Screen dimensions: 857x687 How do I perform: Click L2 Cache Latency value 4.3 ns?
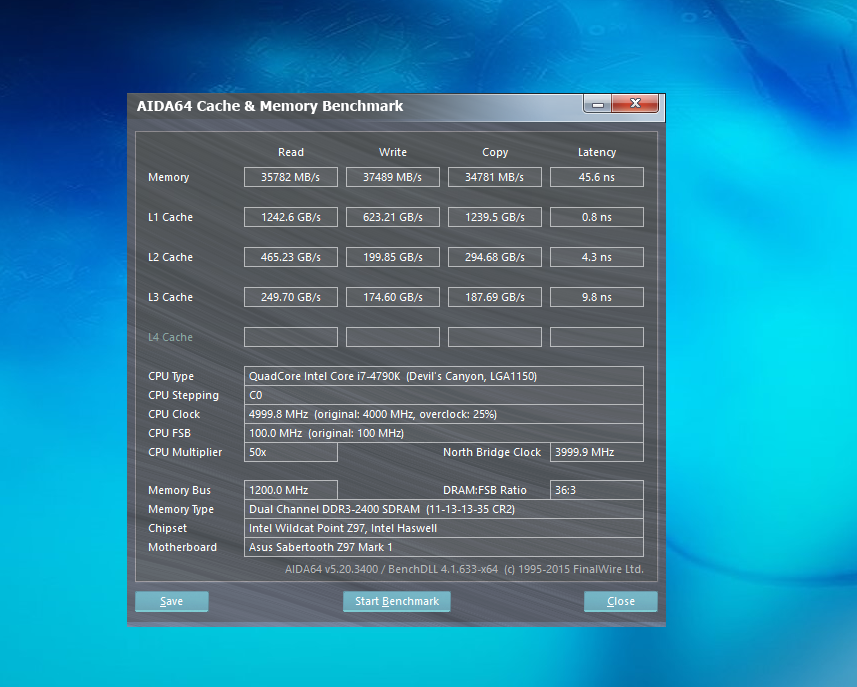(597, 257)
